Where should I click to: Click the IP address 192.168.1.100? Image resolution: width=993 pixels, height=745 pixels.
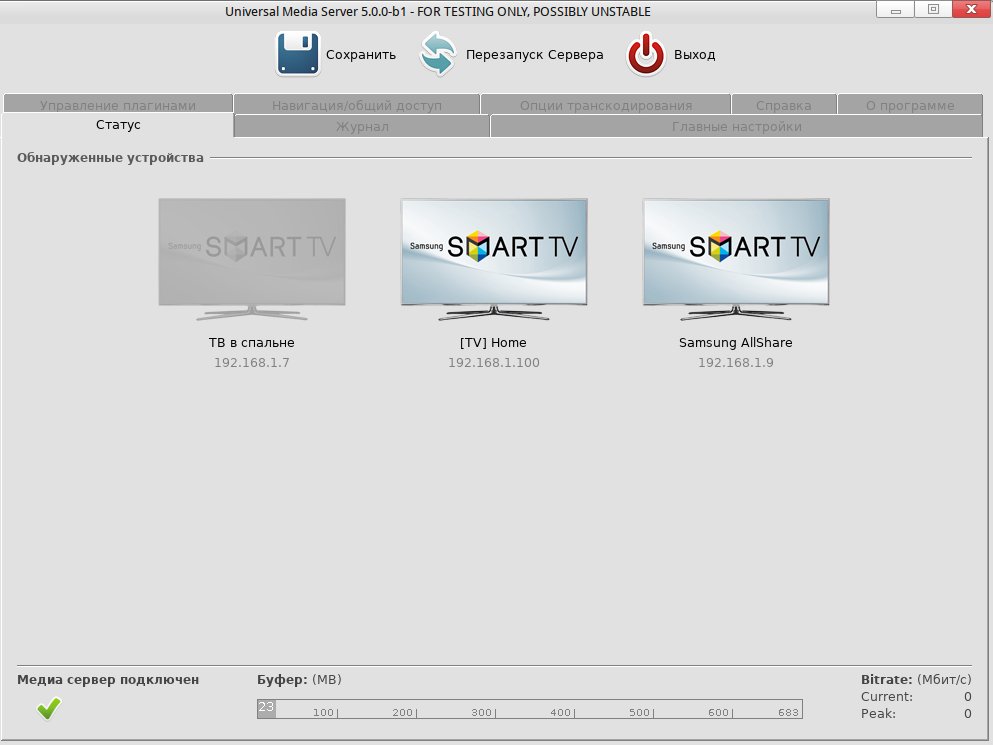[x=494, y=362]
